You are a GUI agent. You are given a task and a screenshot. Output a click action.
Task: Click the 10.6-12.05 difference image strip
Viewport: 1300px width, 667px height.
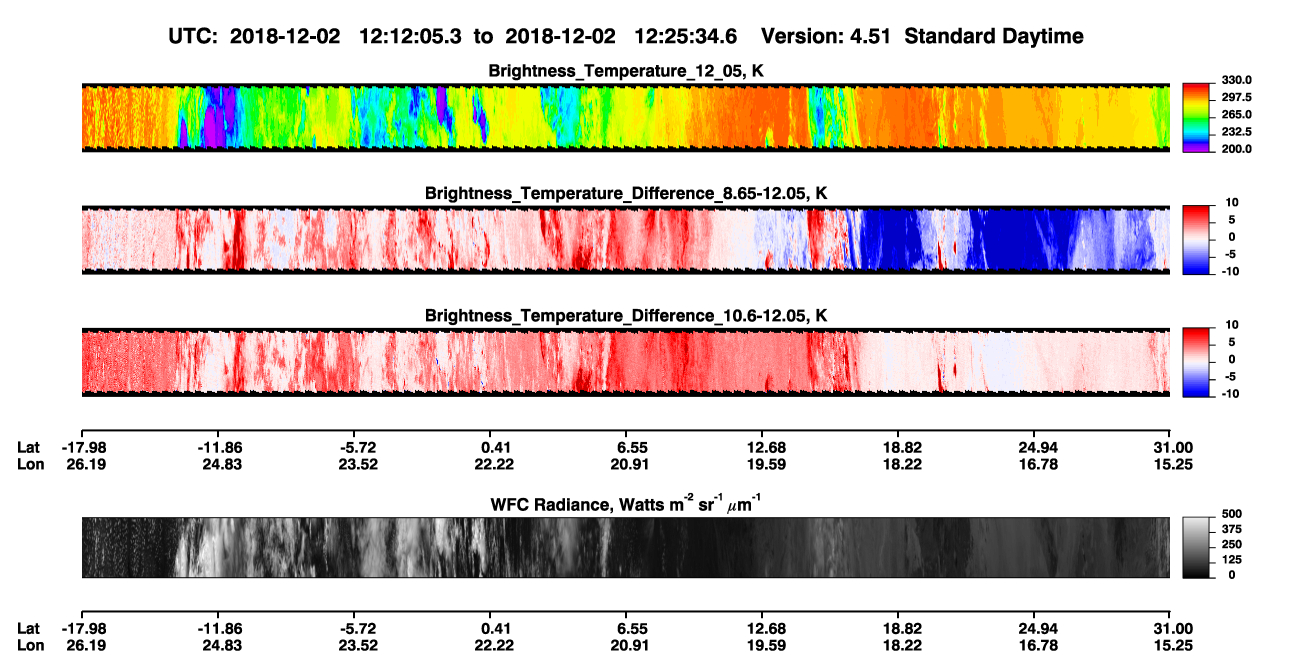coord(626,362)
